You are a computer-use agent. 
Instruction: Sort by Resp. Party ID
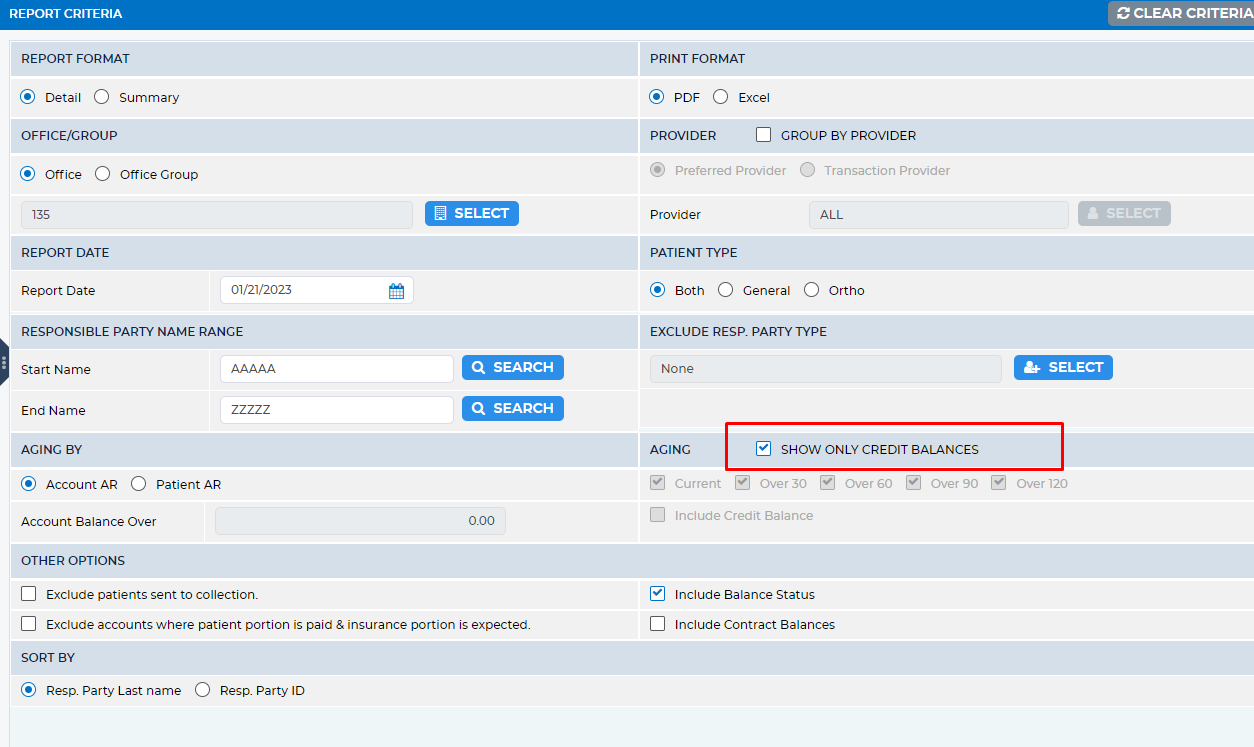pyautogui.click(x=203, y=690)
